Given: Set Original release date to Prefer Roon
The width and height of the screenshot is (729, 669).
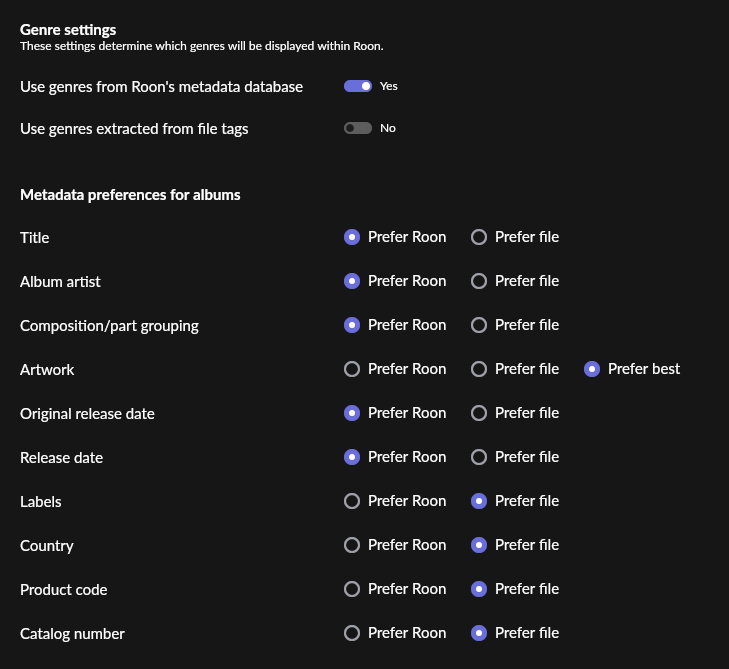Looking at the screenshot, I should [352, 413].
